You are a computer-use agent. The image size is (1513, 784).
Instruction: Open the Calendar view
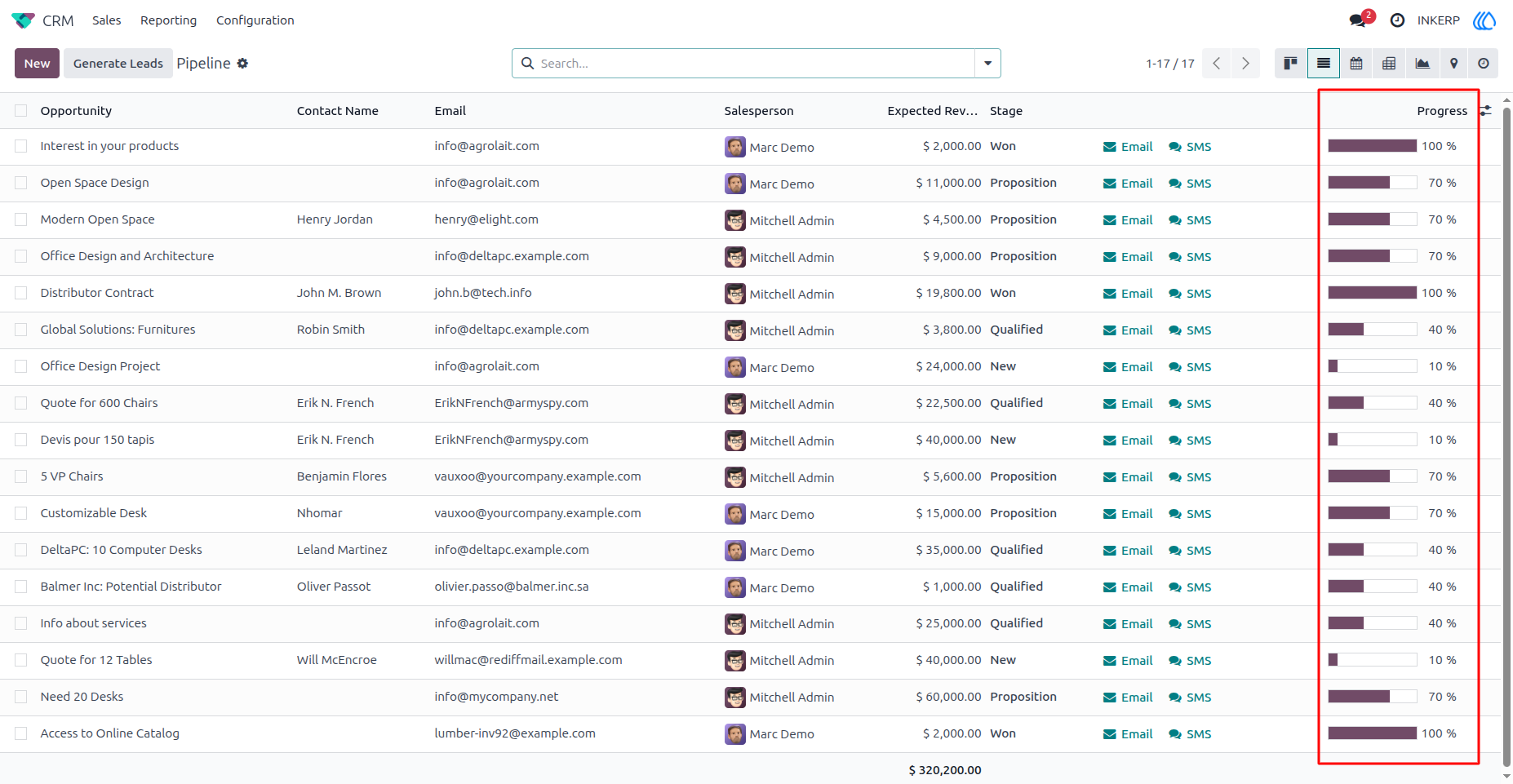click(1356, 64)
